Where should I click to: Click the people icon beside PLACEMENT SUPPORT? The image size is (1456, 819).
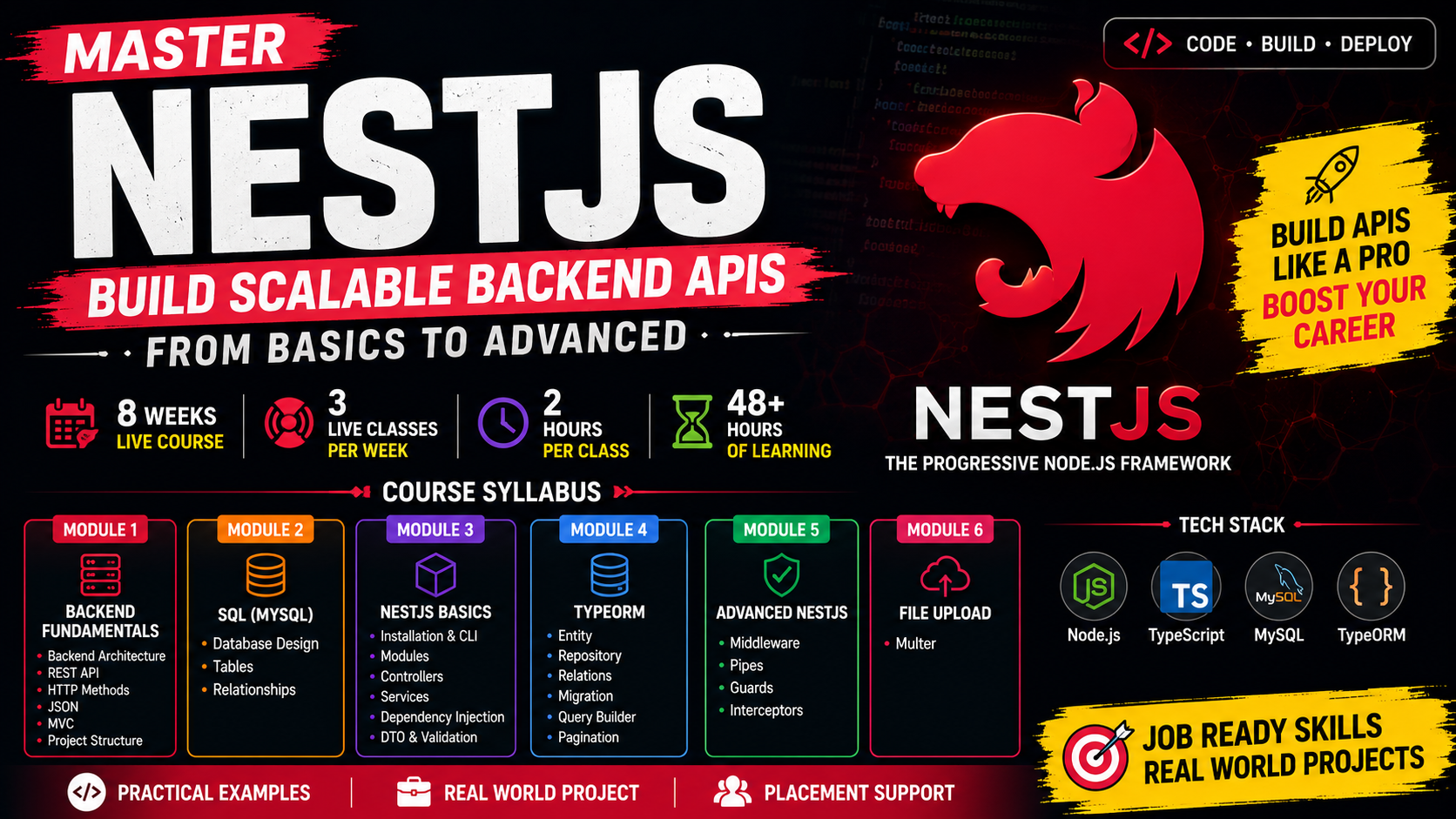(732, 791)
